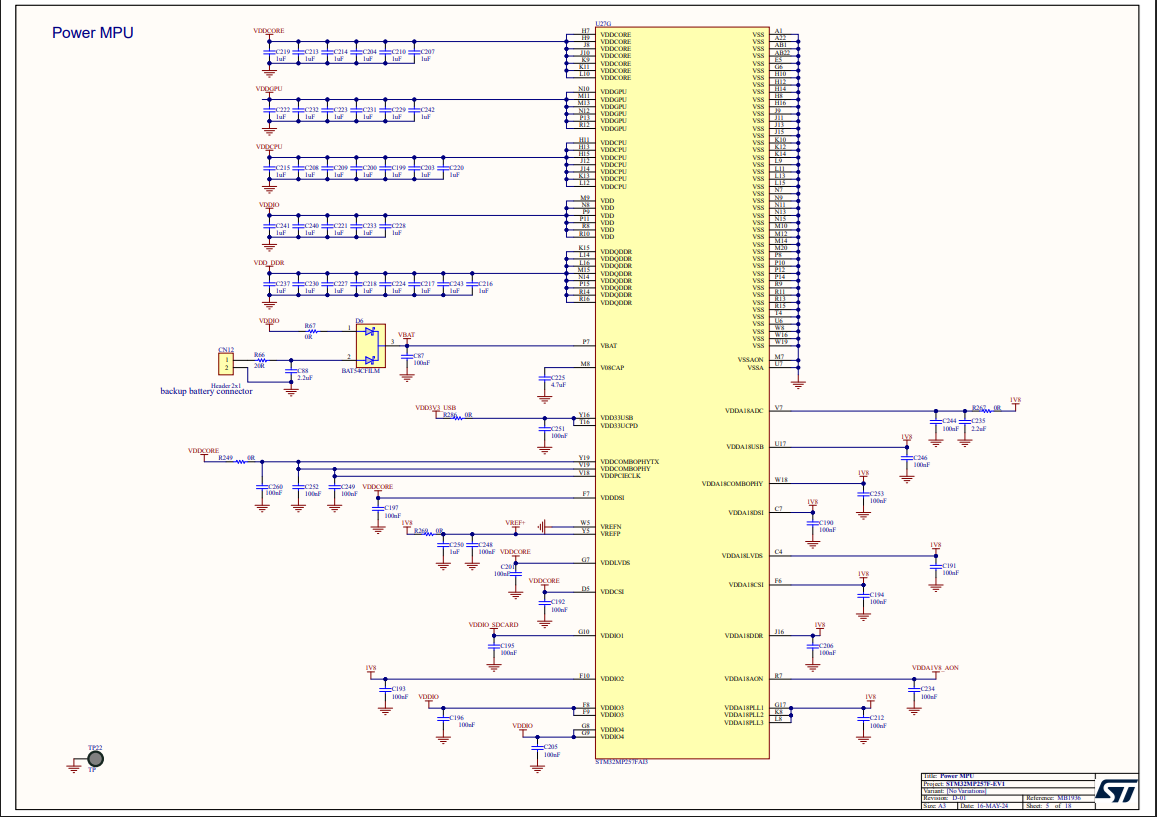Select capacitor C193 symbol
1157x817 pixels.
[x=384, y=690]
